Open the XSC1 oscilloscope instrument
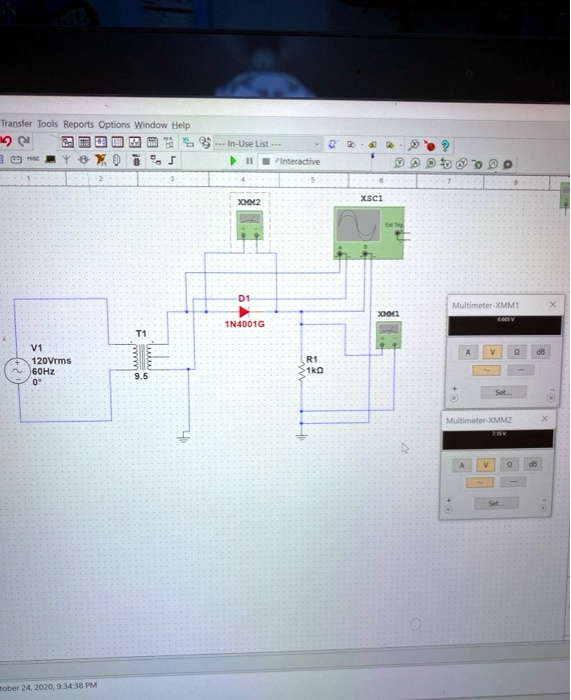This screenshot has width=571, height=700. tap(369, 232)
